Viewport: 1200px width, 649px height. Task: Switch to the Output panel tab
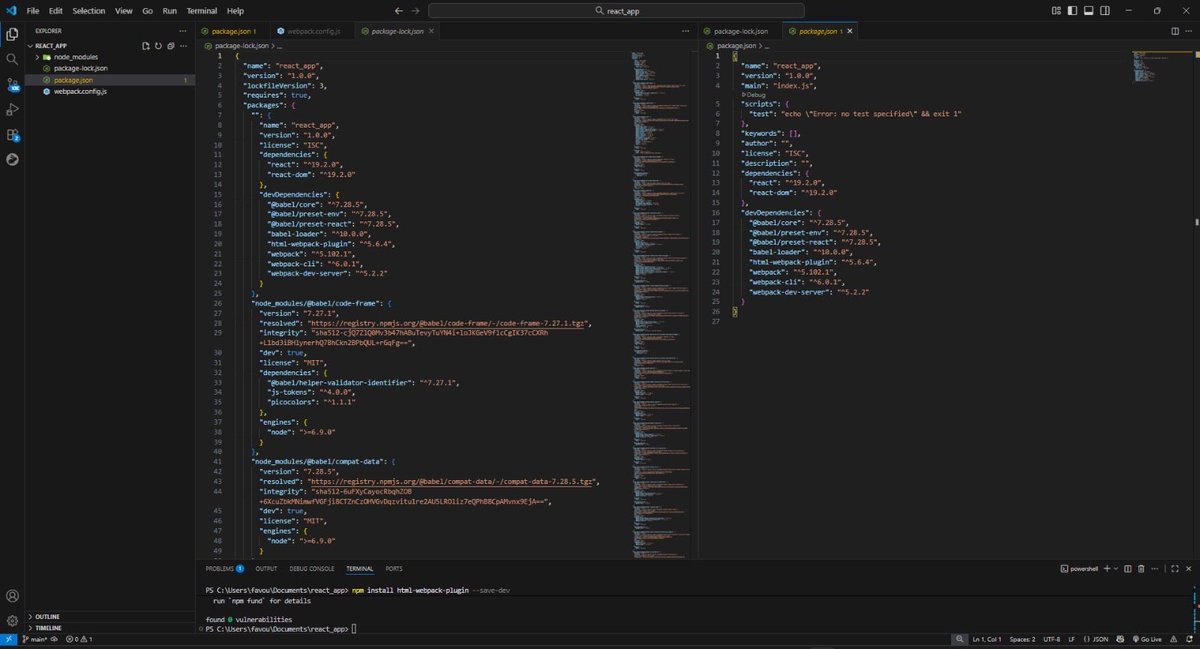(x=266, y=568)
